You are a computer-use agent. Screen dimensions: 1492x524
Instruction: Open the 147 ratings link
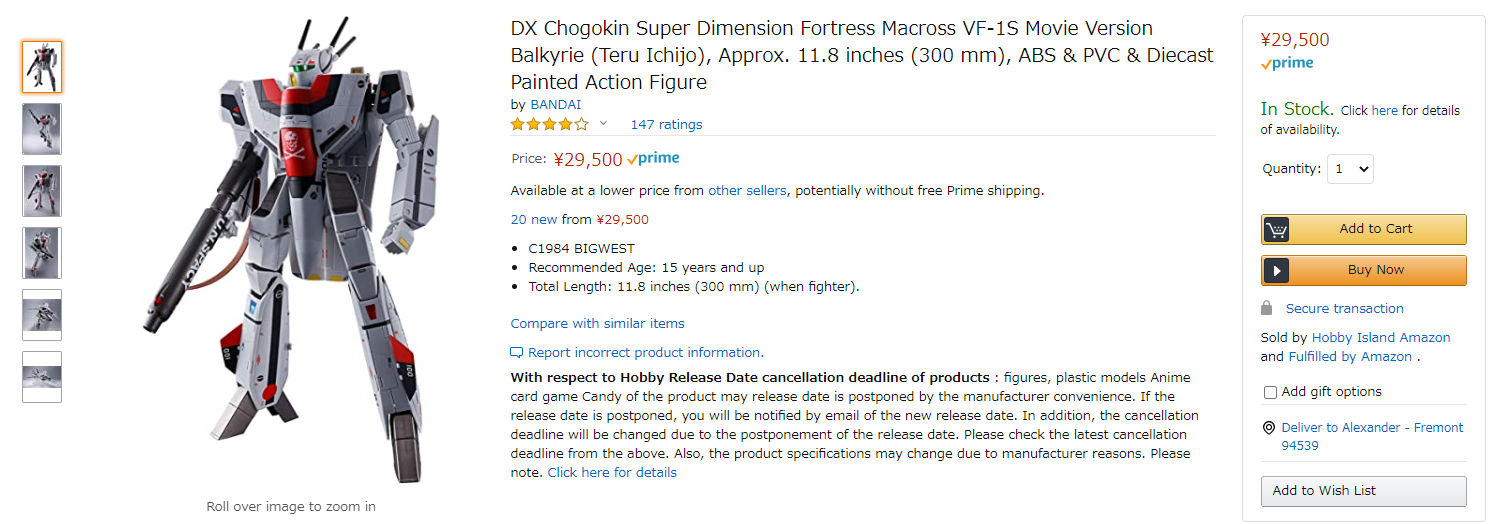(x=666, y=125)
